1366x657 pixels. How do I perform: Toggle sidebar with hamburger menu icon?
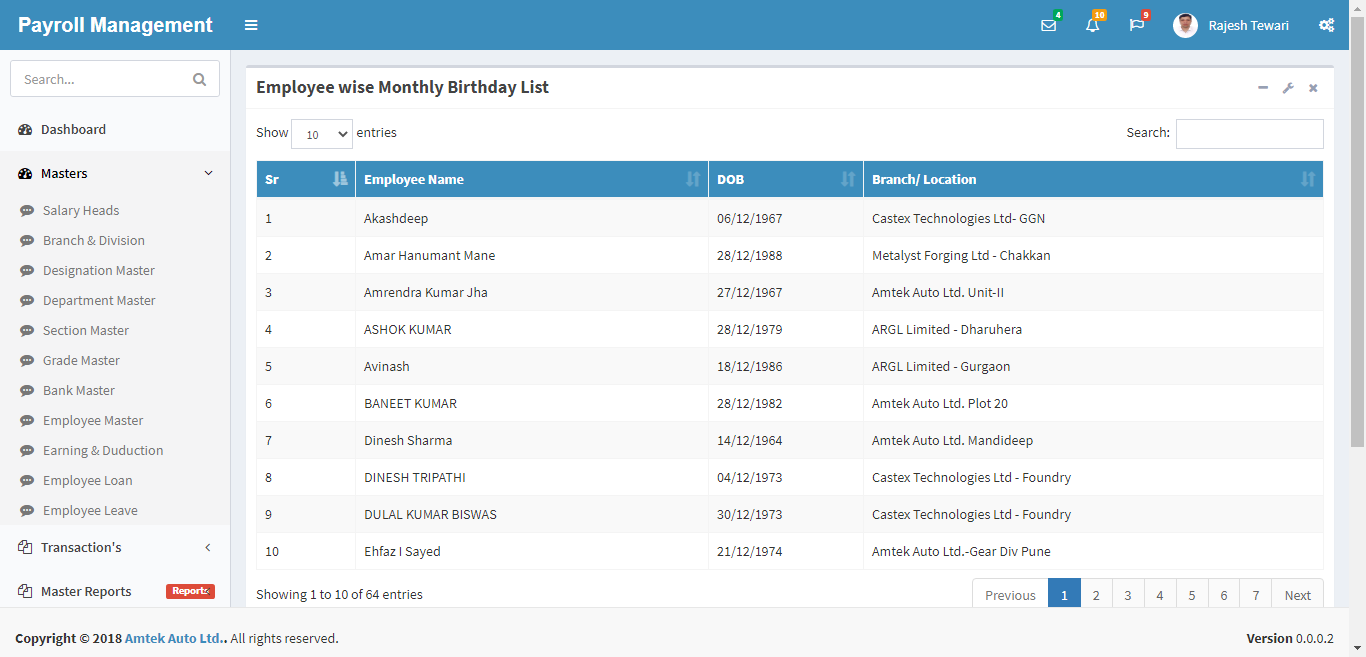point(251,25)
